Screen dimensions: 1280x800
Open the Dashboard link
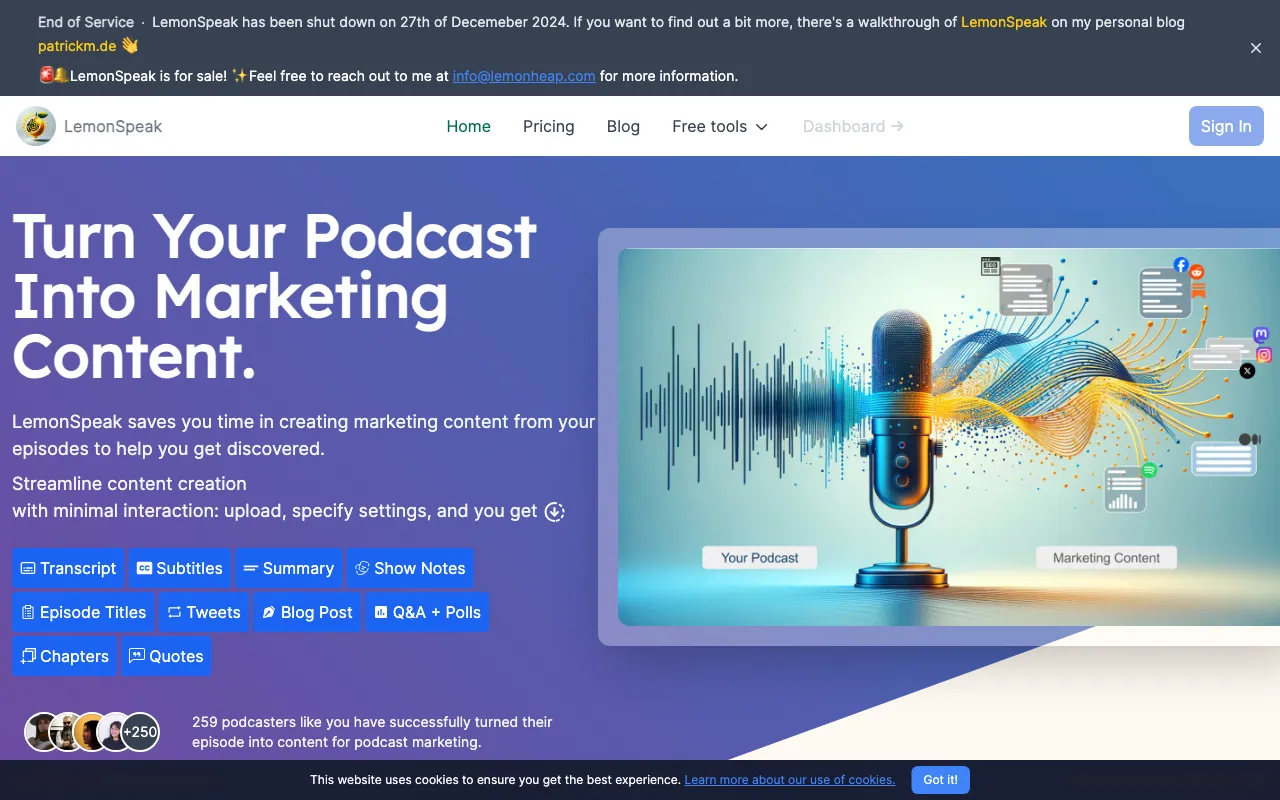point(853,126)
